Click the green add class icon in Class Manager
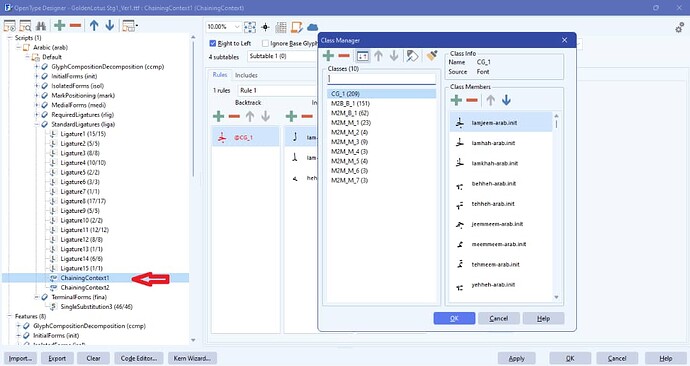The image size is (690, 366). (328, 56)
